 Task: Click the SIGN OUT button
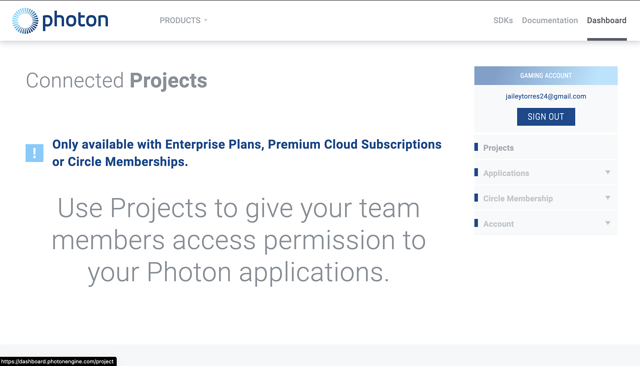pos(546,117)
